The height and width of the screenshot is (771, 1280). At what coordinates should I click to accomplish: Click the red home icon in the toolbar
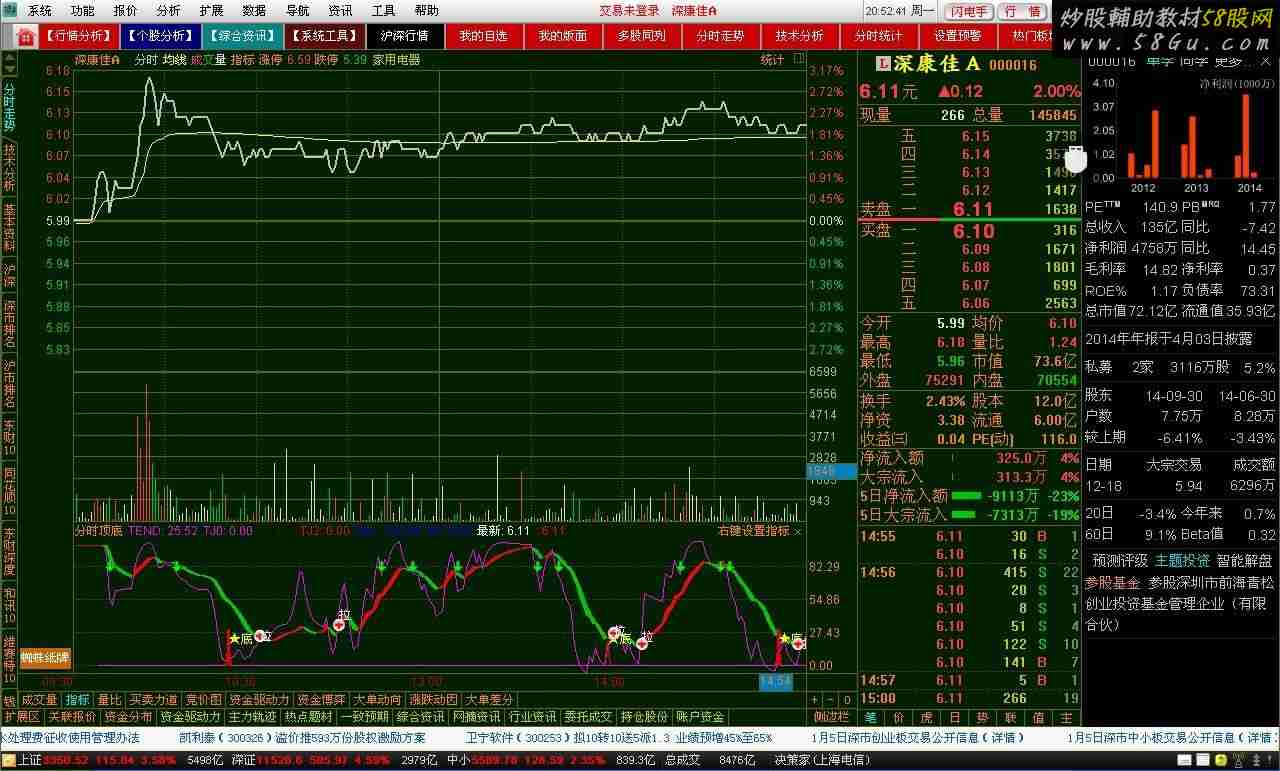[x=26, y=36]
